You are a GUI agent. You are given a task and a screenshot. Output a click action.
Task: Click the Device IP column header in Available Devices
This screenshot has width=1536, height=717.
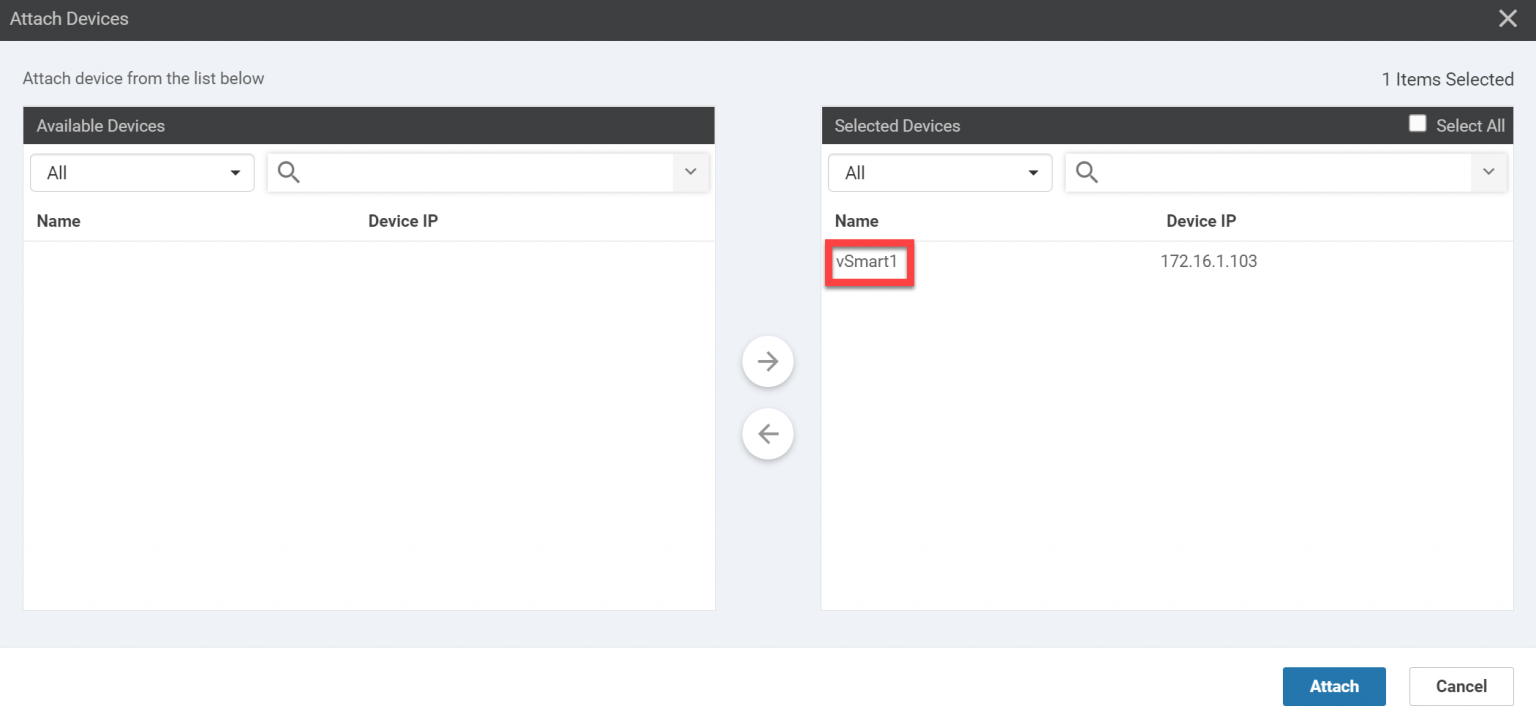coord(403,220)
